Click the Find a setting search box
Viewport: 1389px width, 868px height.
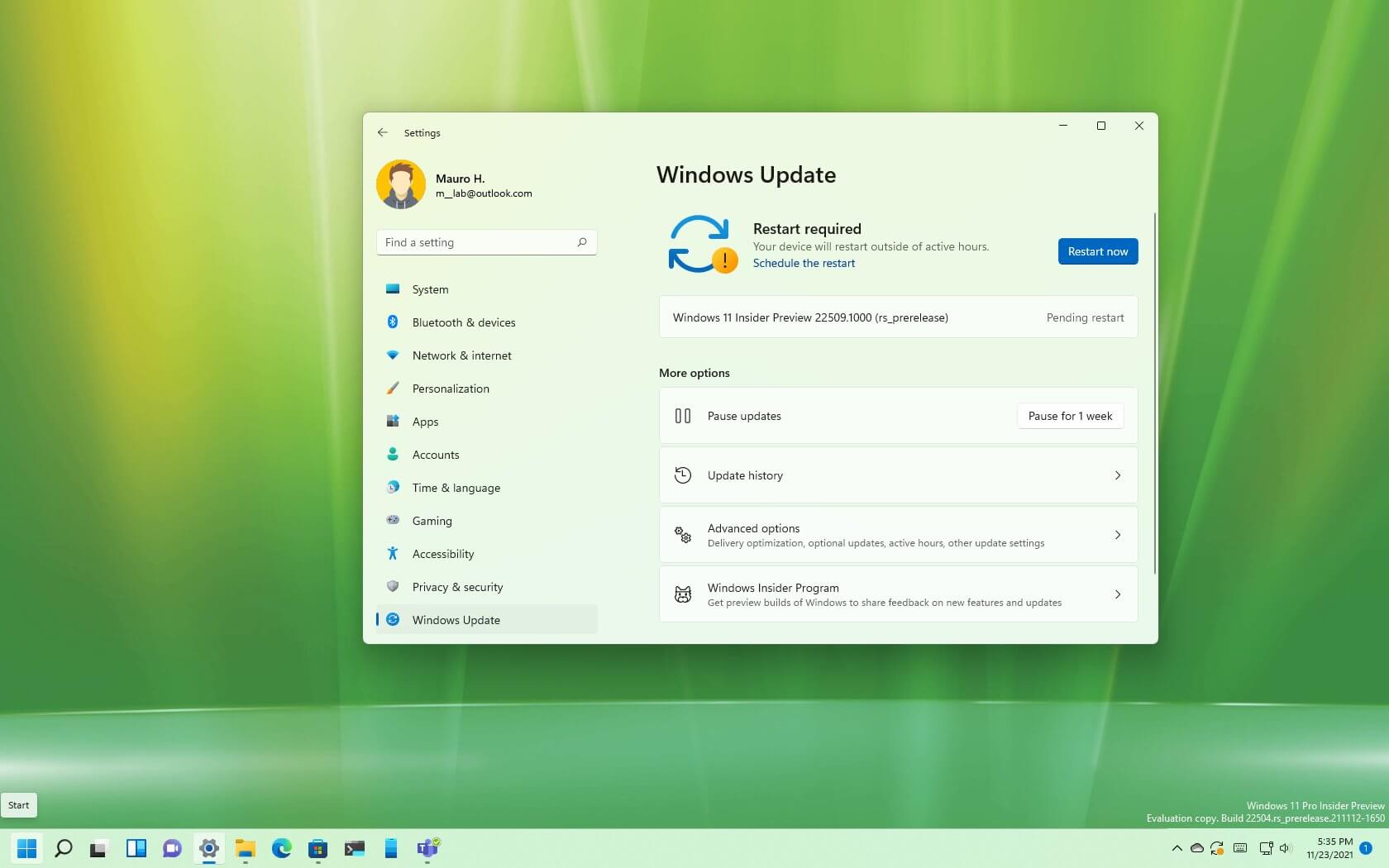pyautogui.click(x=486, y=242)
